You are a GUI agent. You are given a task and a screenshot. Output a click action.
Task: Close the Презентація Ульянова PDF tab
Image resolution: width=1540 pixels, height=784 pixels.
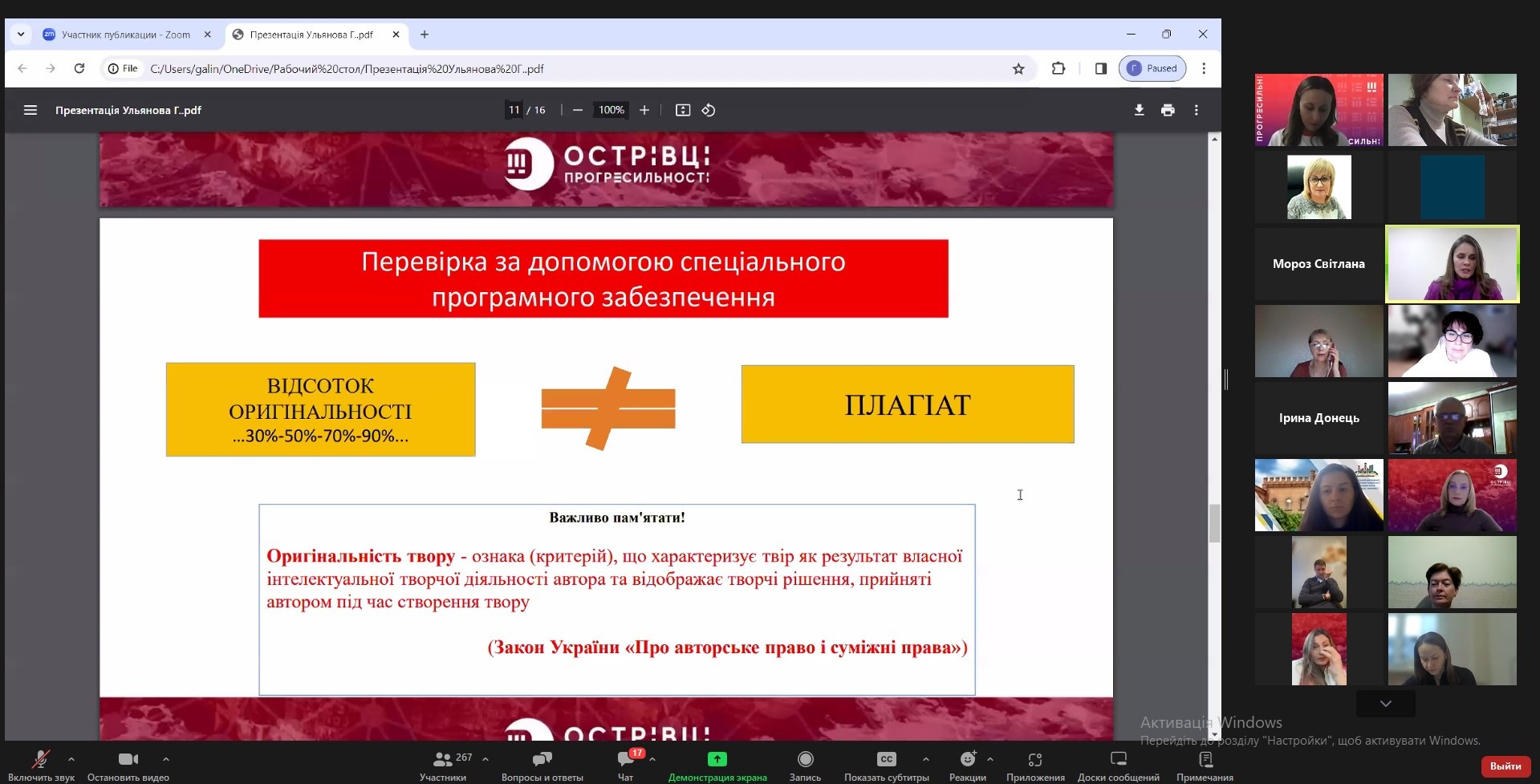click(396, 35)
